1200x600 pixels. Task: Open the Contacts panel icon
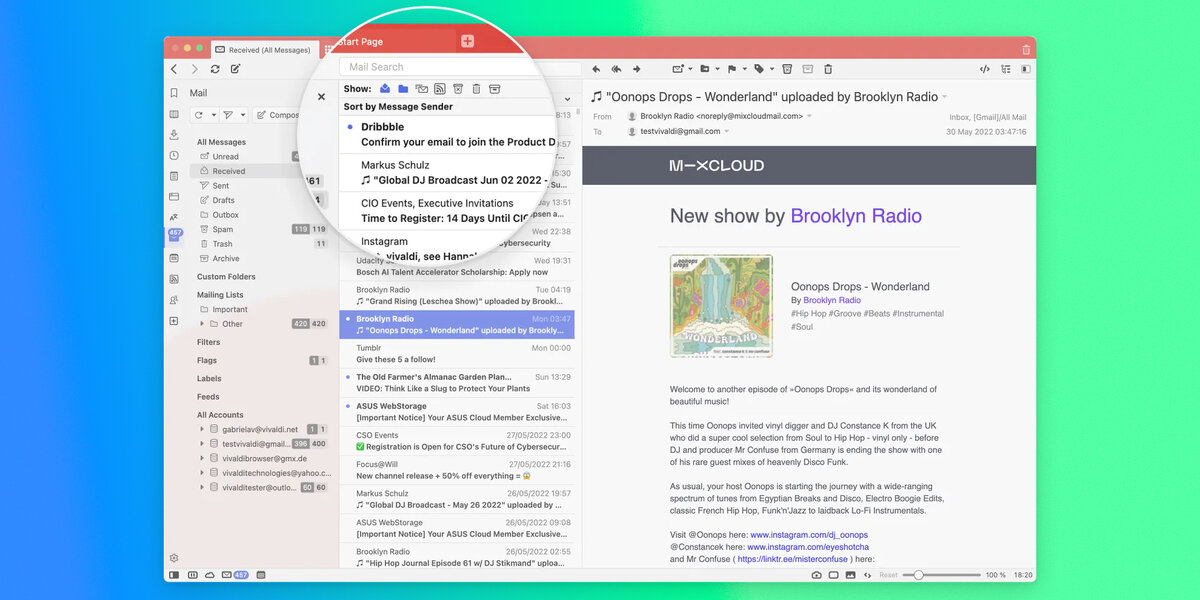pos(174,300)
